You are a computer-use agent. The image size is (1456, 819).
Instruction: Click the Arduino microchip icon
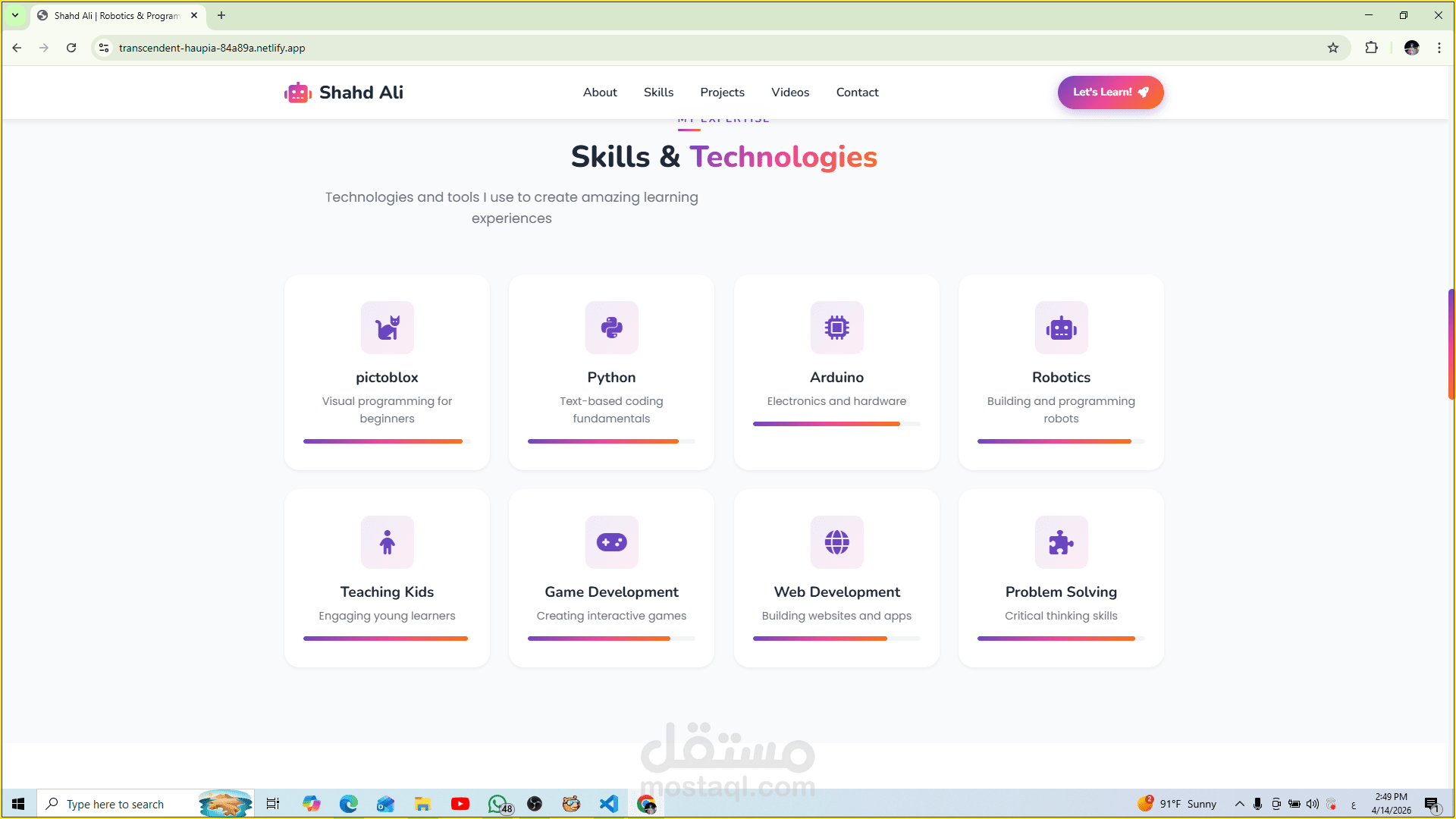[x=837, y=328]
